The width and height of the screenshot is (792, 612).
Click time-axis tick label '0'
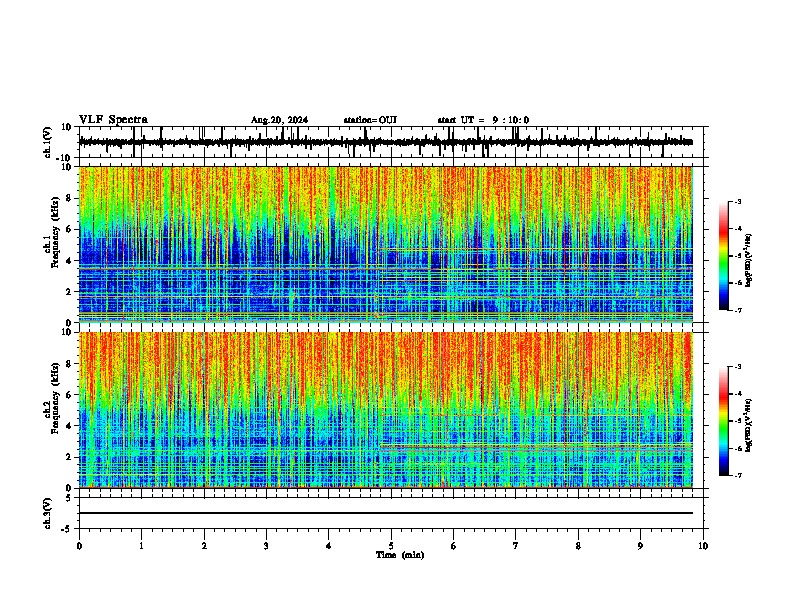[x=79, y=546]
